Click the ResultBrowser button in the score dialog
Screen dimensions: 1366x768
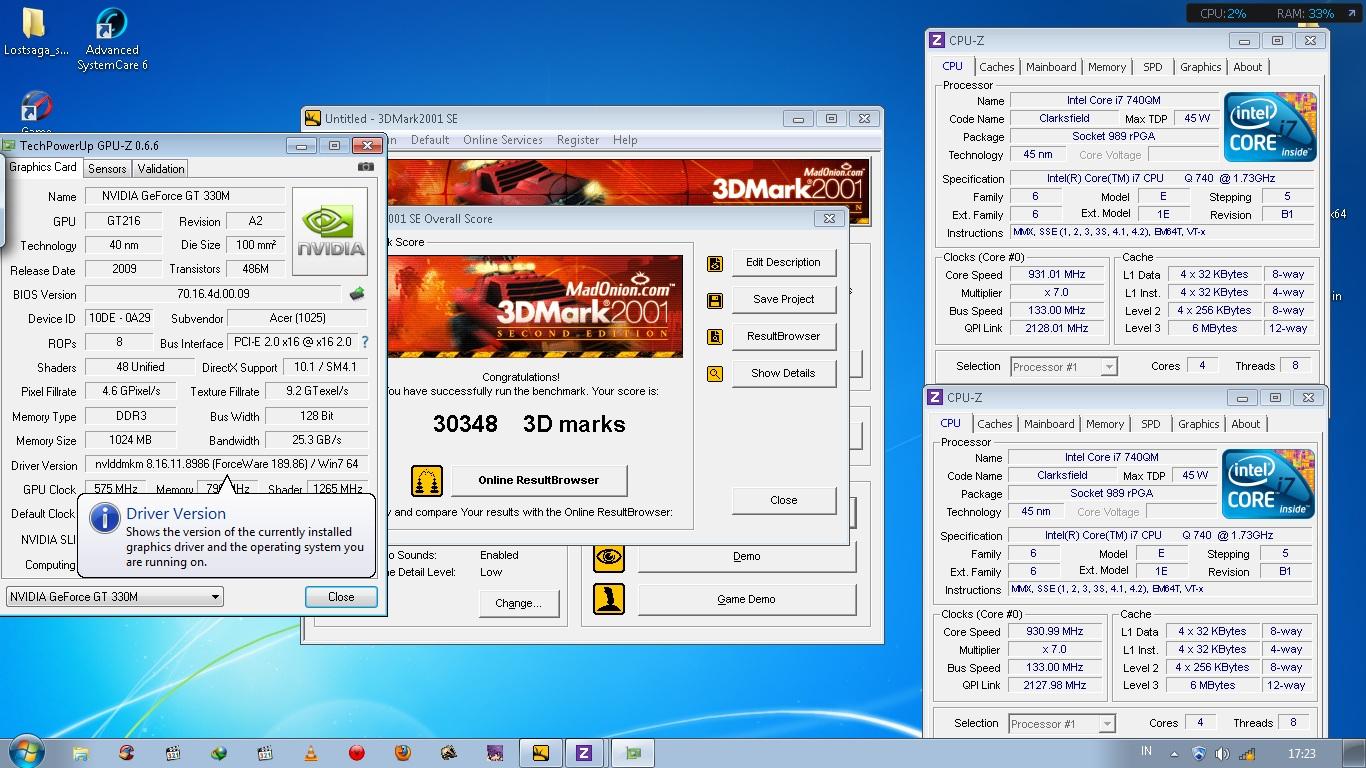click(x=783, y=336)
